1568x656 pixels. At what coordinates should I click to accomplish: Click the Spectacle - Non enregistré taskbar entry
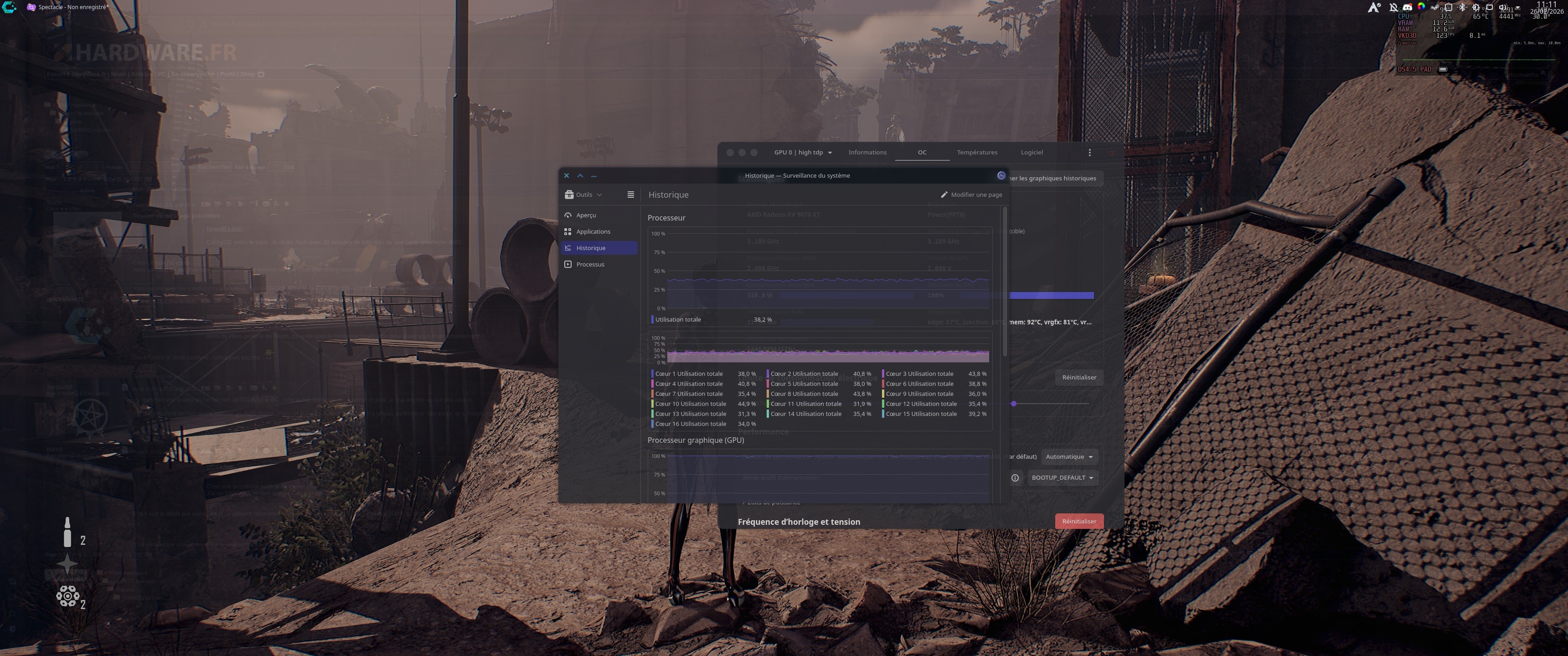[67, 7]
